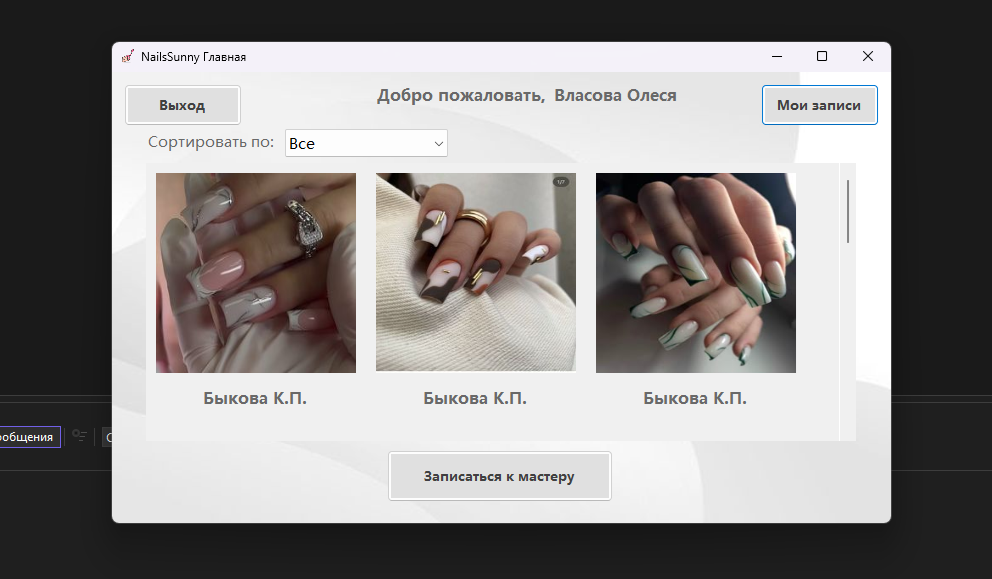The height and width of the screenshot is (579, 992).
Task: Click Быкова К.П. label under brown nails photo
Action: point(475,399)
